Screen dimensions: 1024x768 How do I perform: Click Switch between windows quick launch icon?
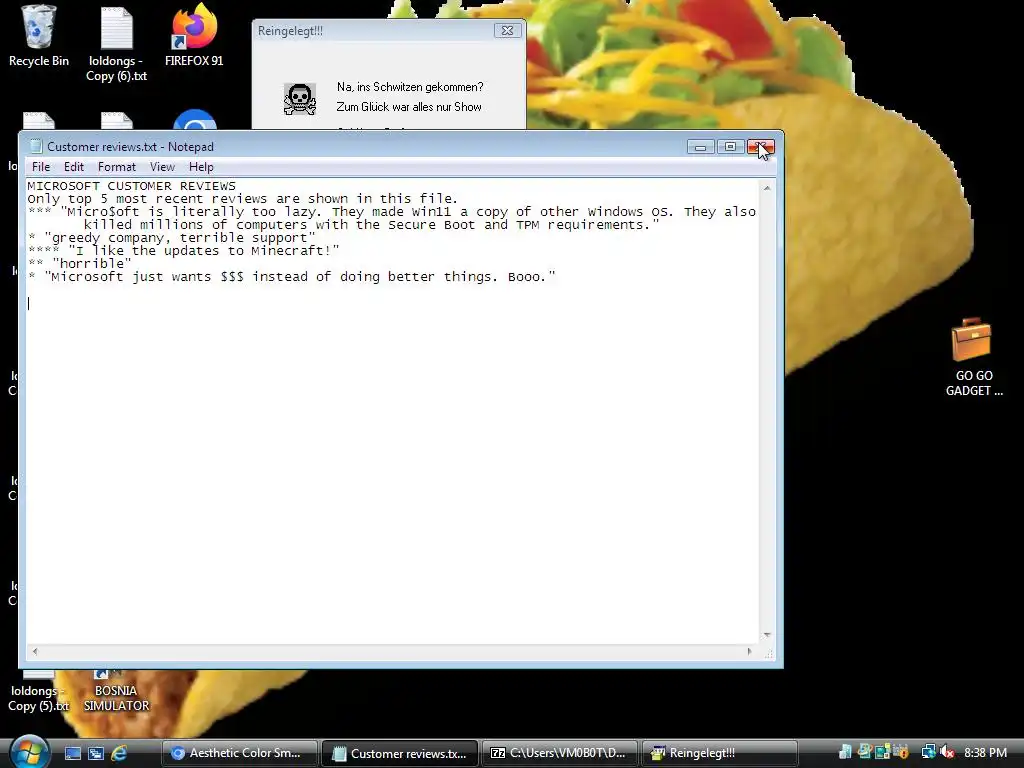point(96,753)
